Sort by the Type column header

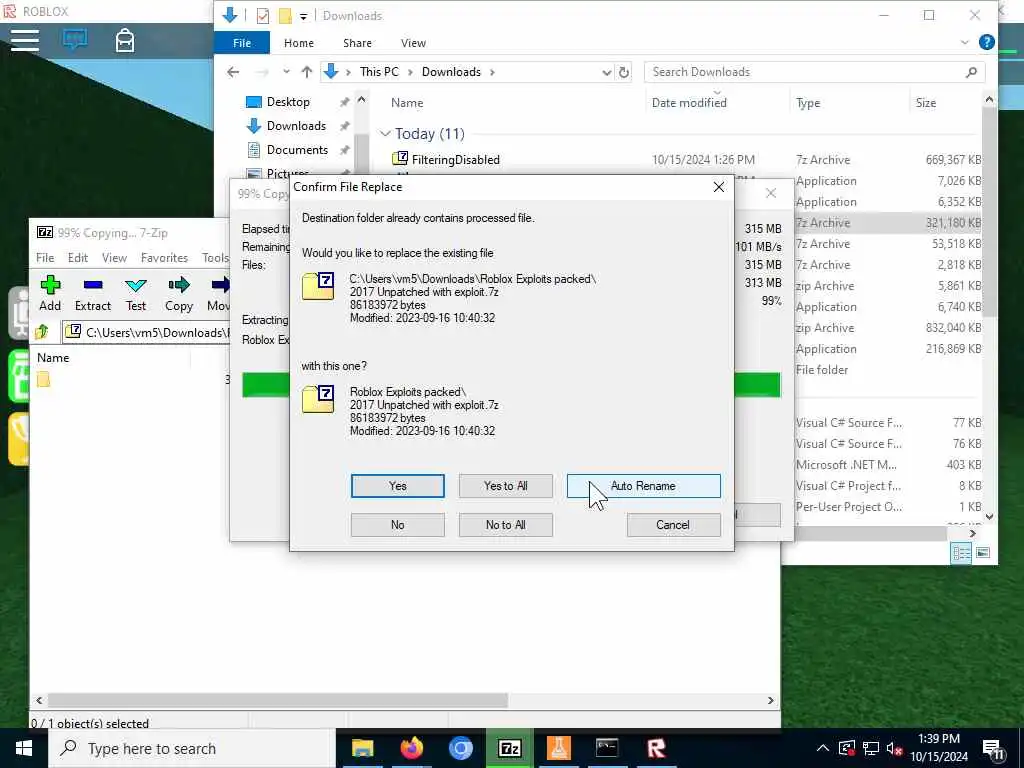coord(808,103)
